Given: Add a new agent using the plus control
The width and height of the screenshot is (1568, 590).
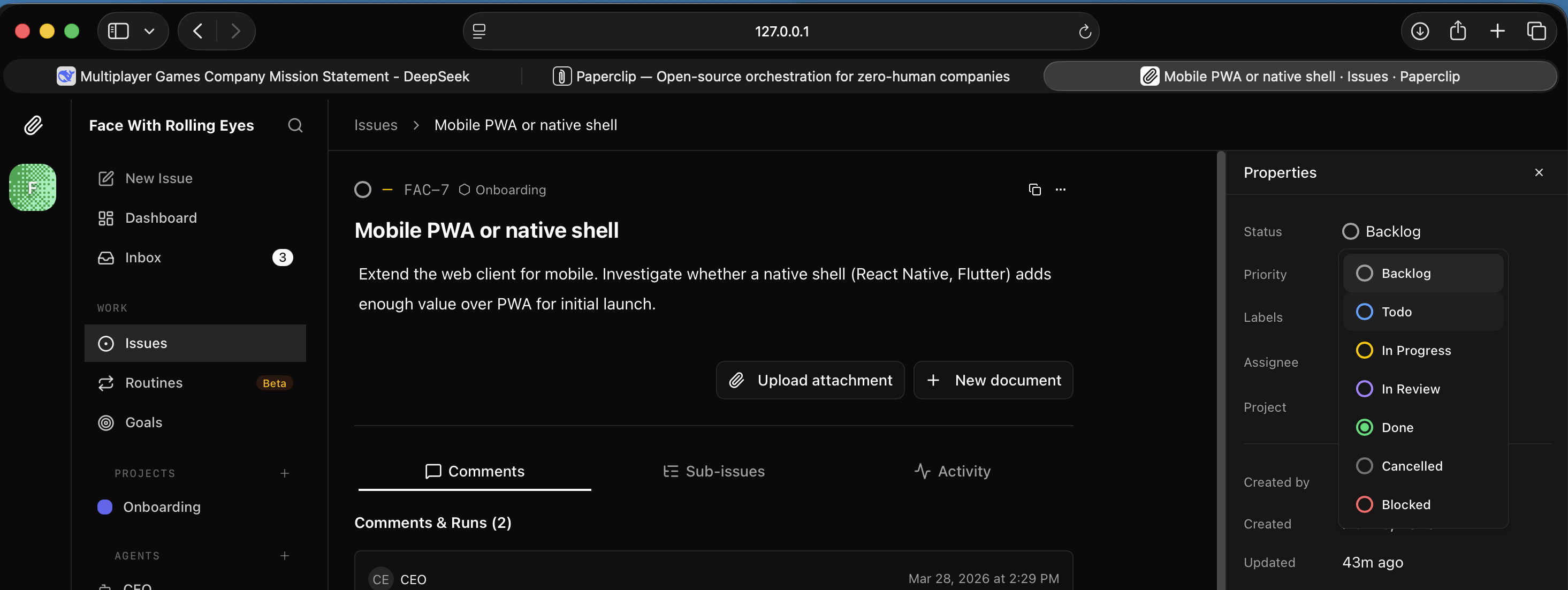Looking at the screenshot, I should 284,555.
